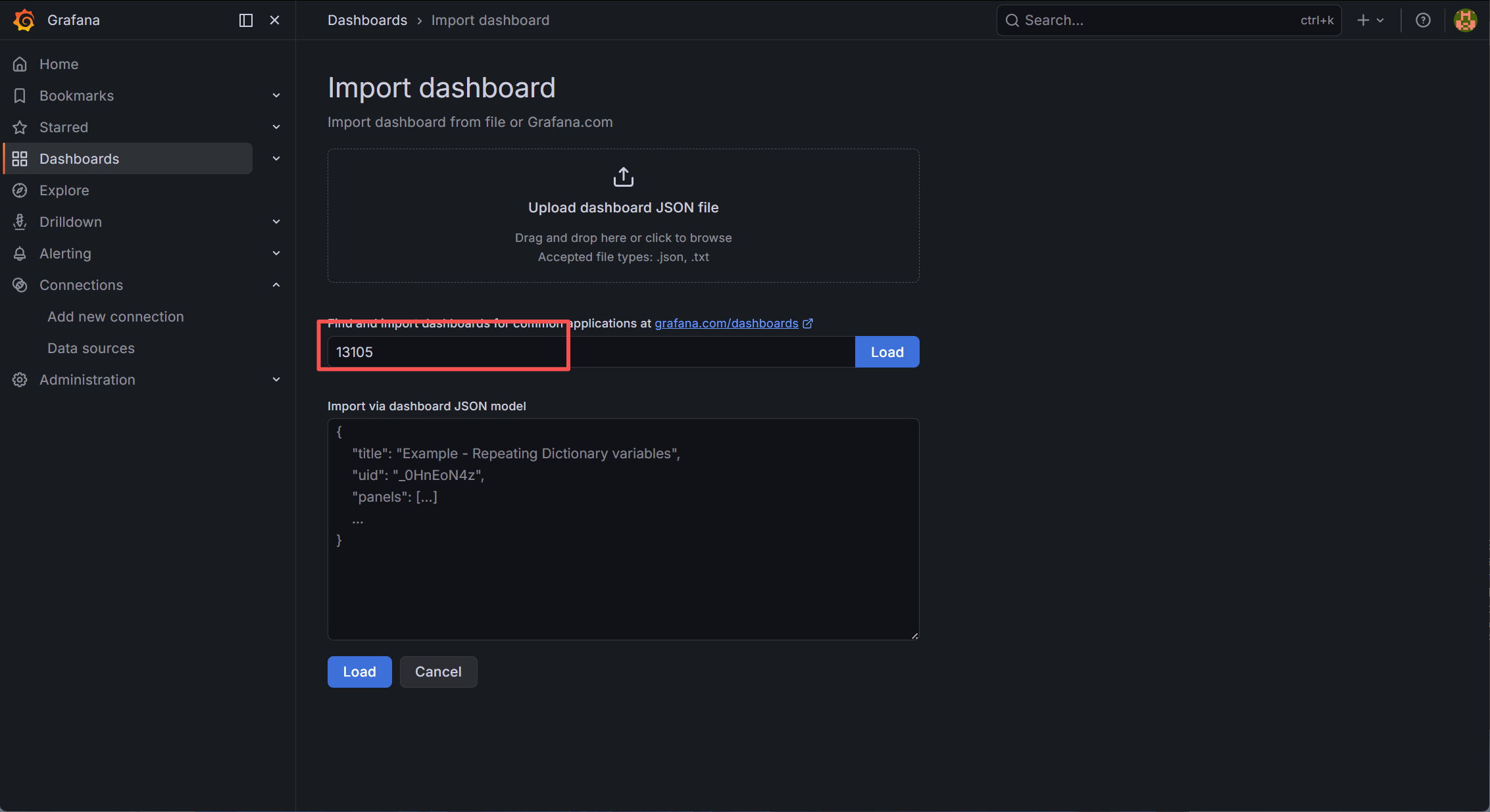Collapse the Connections section chevron
The width and height of the screenshot is (1490, 812).
tap(276, 285)
